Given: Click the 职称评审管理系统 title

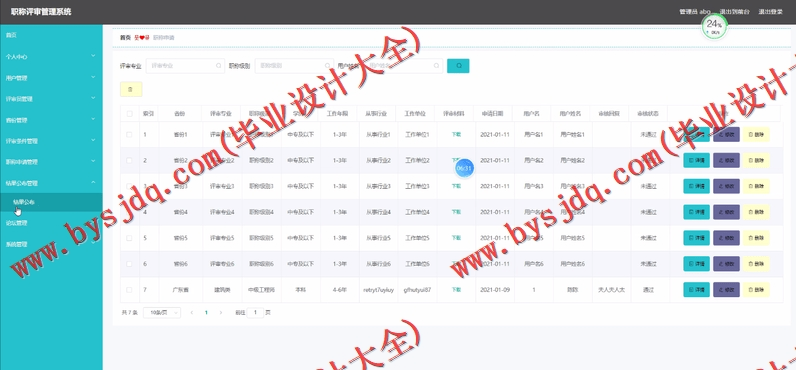Looking at the screenshot, I should click(41, 12).
